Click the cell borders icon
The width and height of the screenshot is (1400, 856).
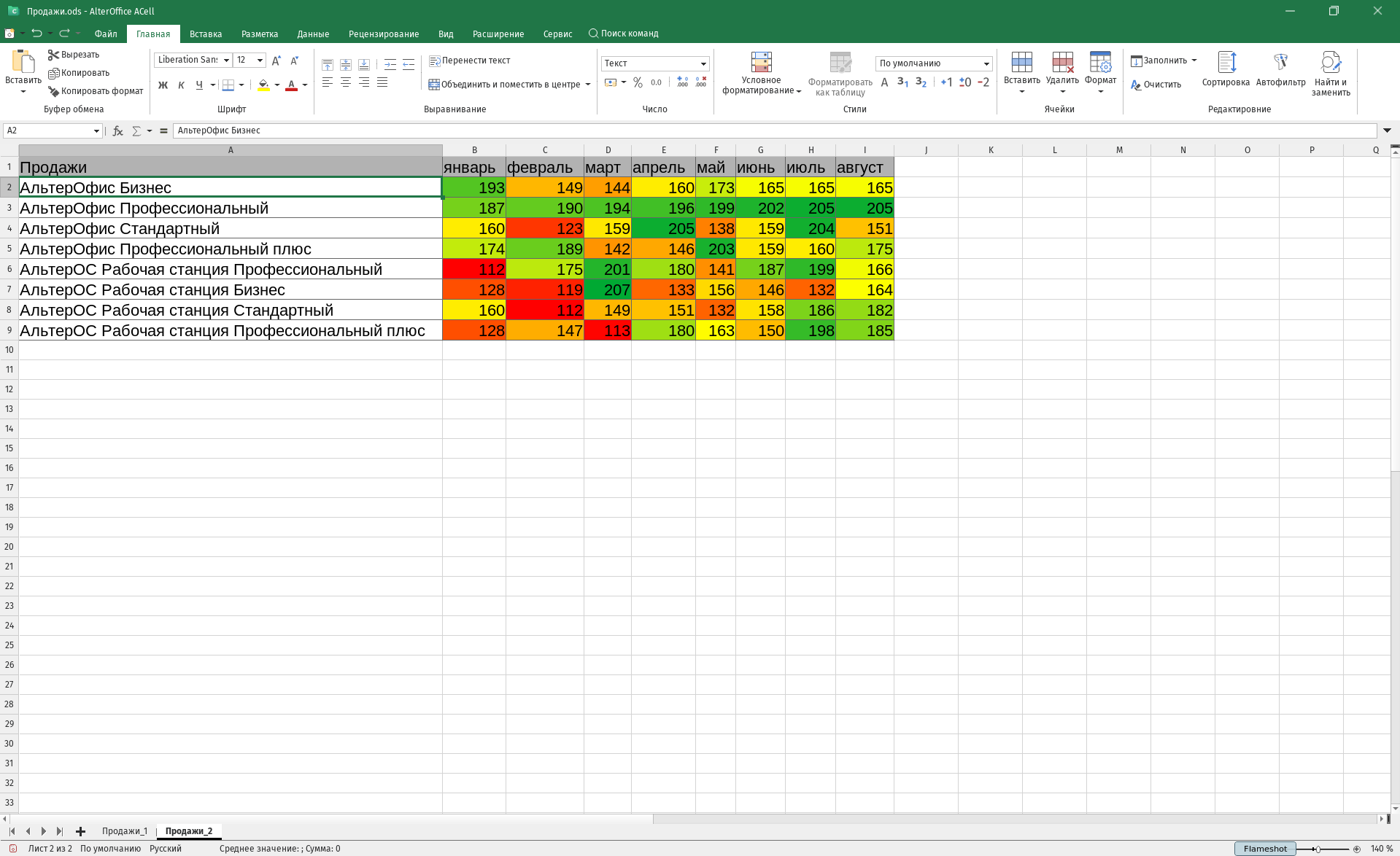point(228,85)
